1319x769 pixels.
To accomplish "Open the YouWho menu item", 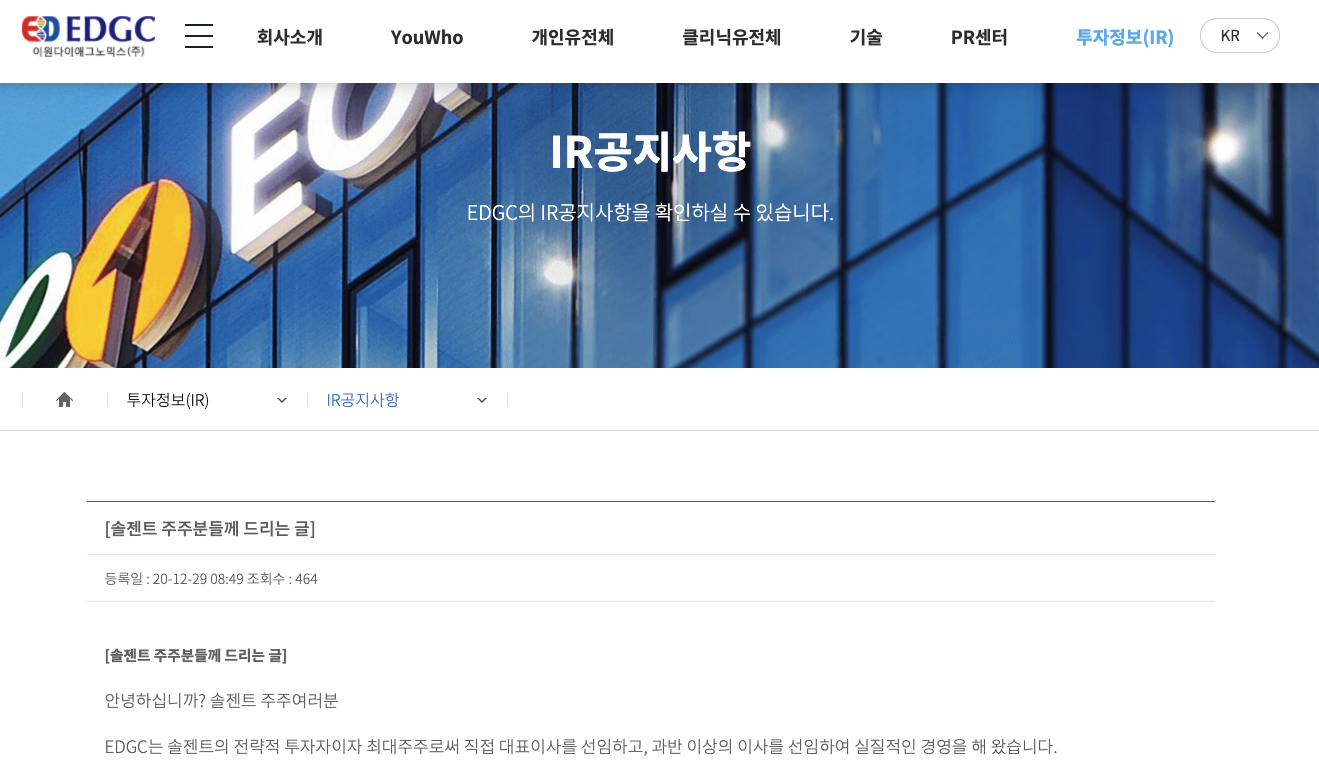I will tap(427, 37).
